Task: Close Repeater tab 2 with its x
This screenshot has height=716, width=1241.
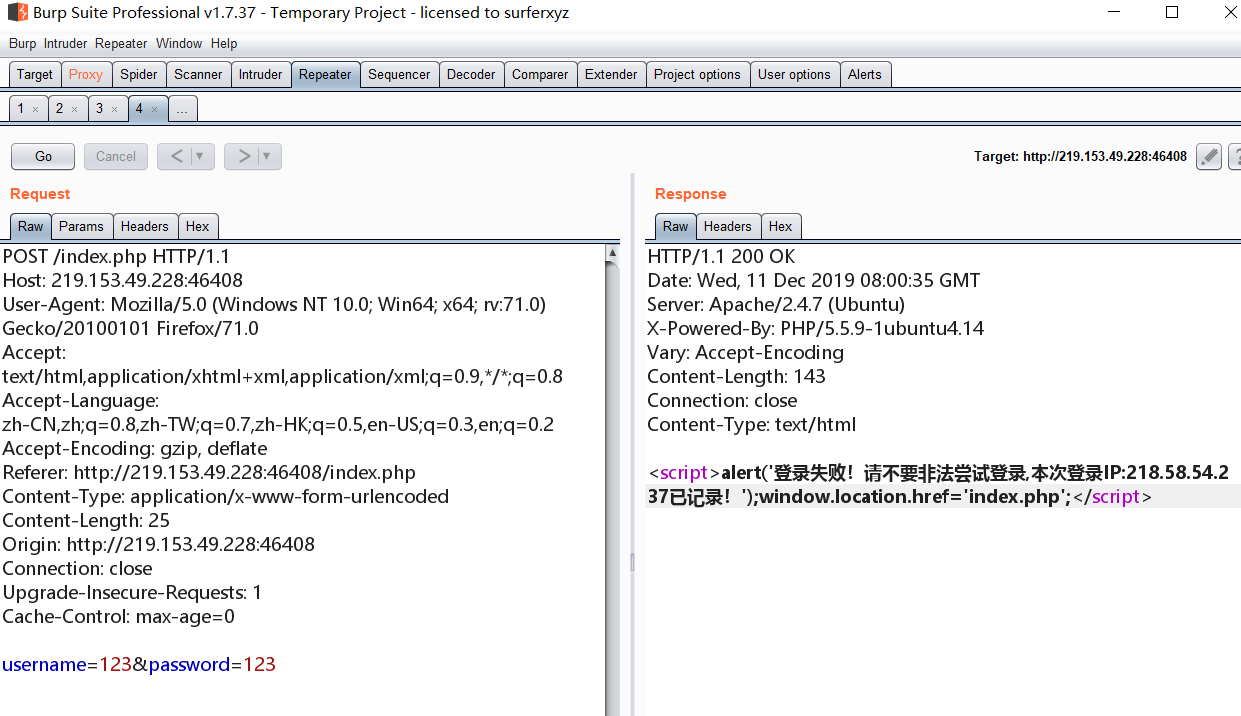Action: [74, 109]
